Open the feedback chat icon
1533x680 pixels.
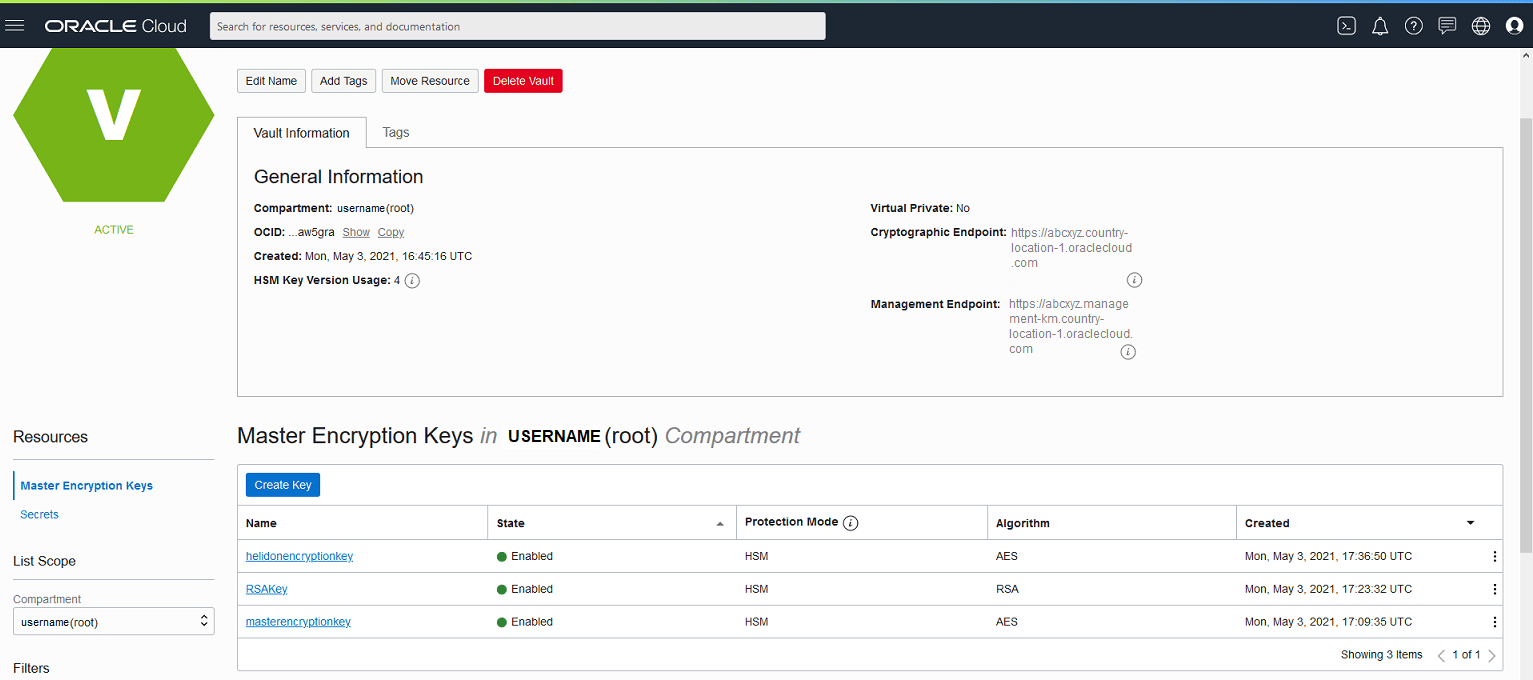click(x=1447, y=26)
